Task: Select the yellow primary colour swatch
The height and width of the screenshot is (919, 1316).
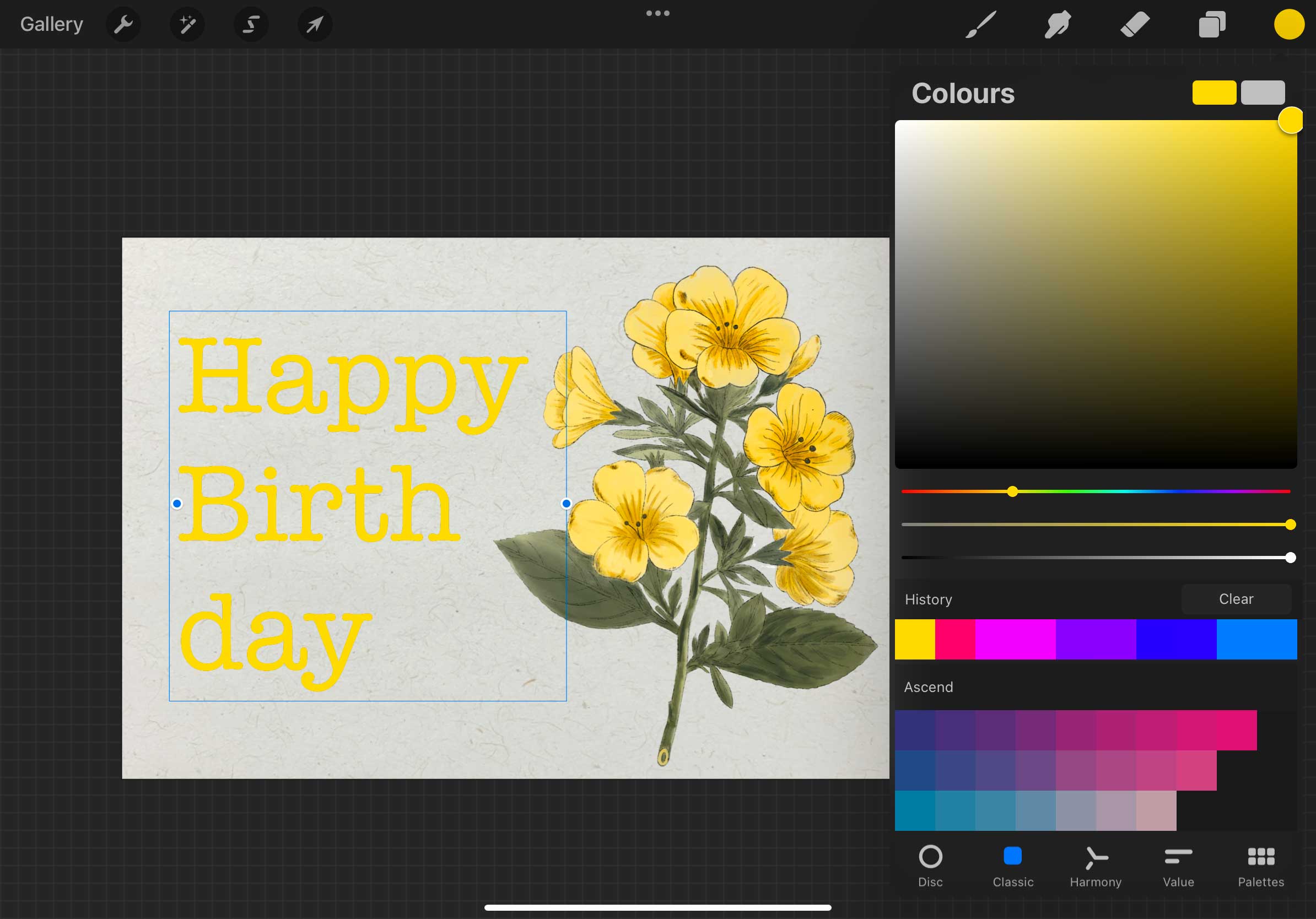Action: tap(1214, 93)
